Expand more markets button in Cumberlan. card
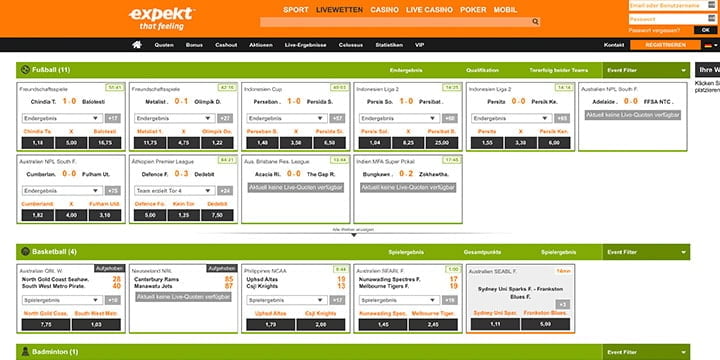 [x=112, y=191]
